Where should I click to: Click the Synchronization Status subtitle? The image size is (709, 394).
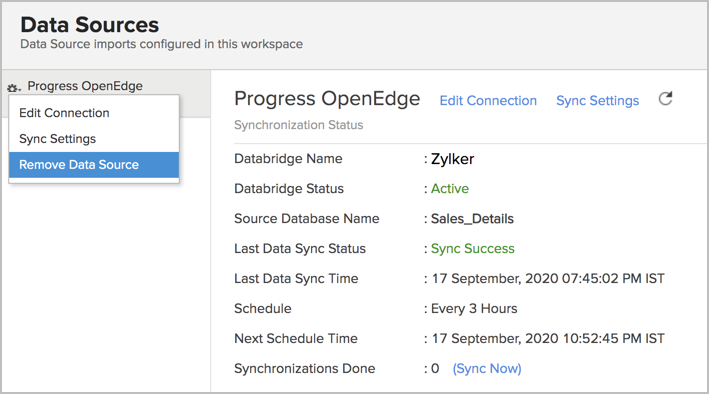298,125
